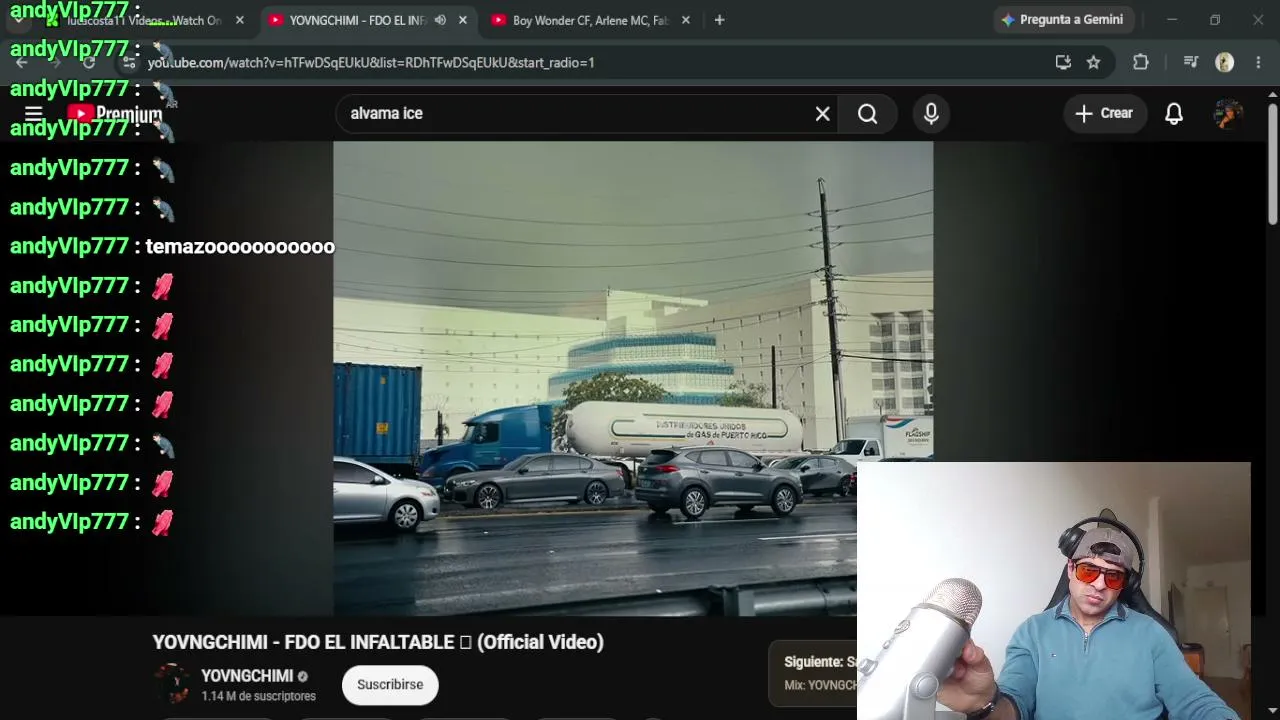The width and height of the screenshot is (1280, 720).
Task: Close the YOVNGCHIMI tab
Action: pos(462,20)
